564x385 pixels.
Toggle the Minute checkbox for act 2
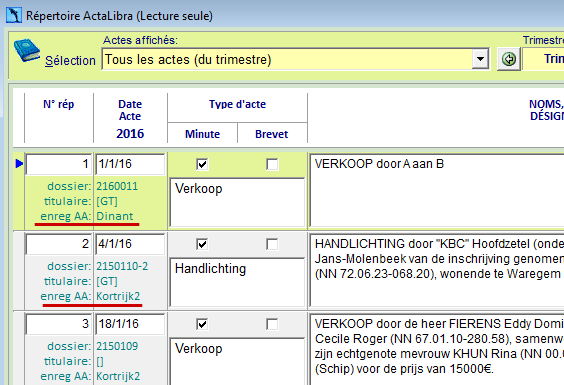(x=202, y=244)
